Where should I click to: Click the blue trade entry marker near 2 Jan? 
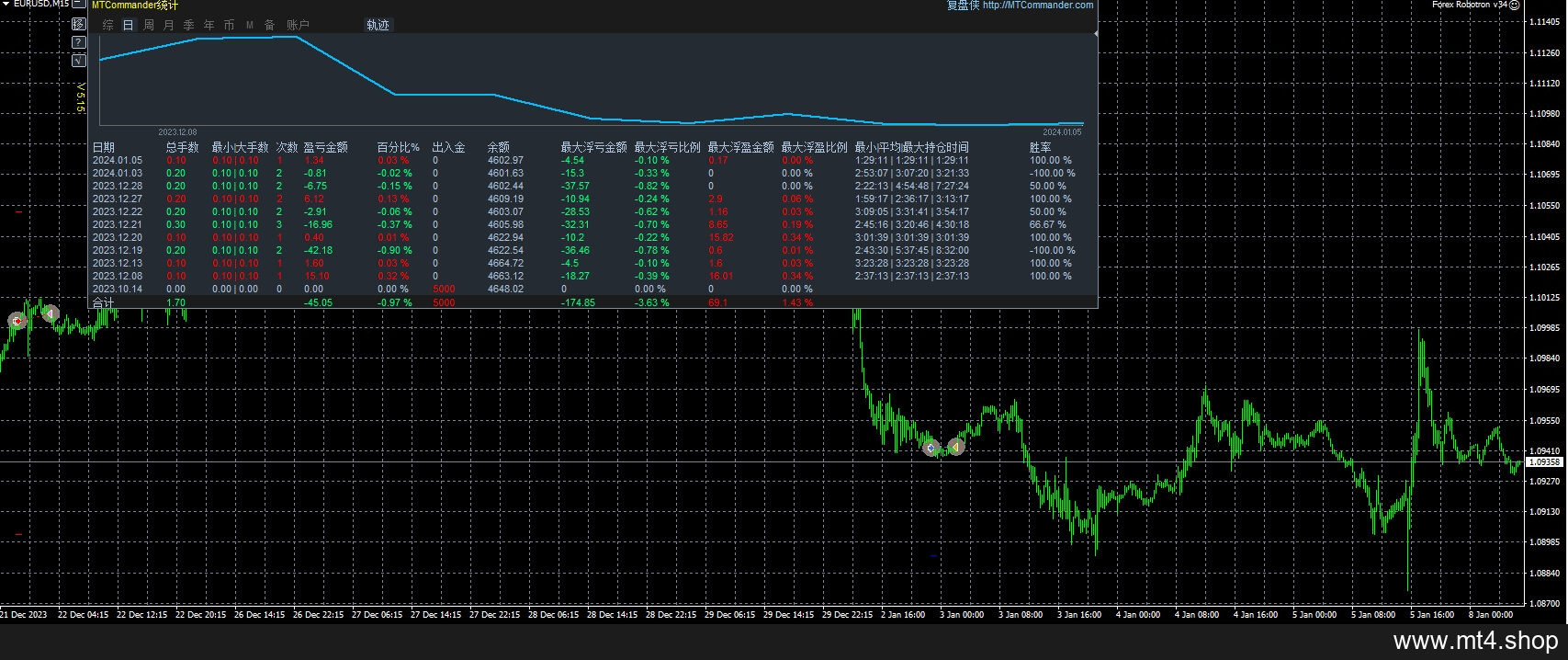pos(931,448)
